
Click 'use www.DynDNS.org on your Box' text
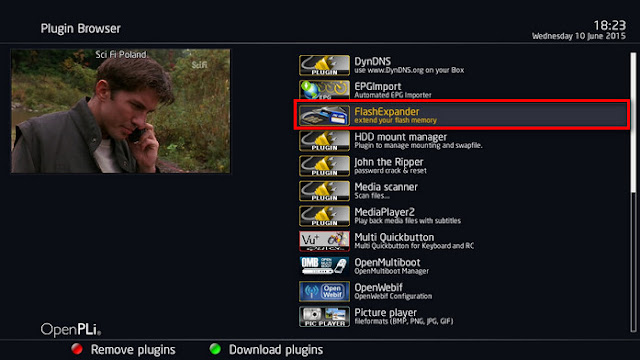click(409, 70)
